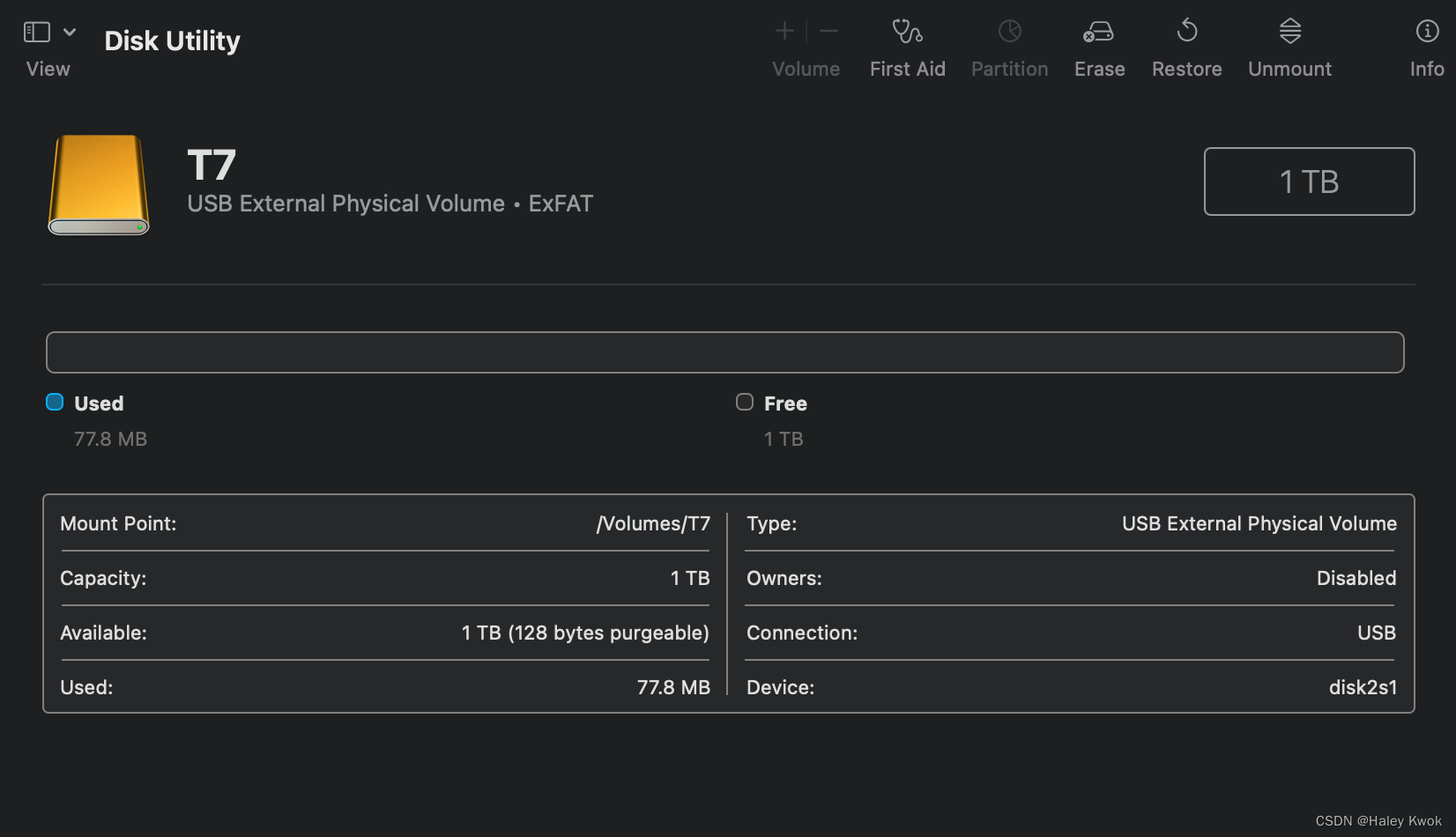Screen dimensions: 1456x837
Task: Click the Type USB External Physical Volume value
Action: coord(1259,523)
